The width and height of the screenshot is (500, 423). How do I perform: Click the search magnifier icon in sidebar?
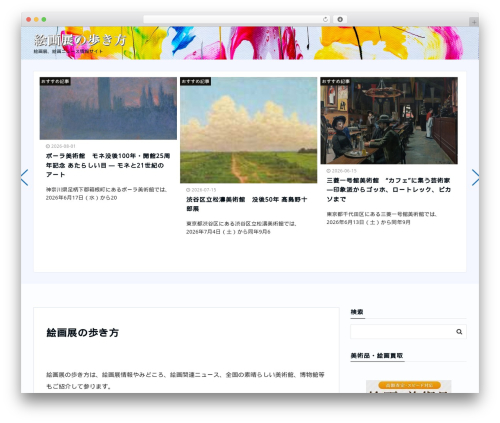(459, 332)
